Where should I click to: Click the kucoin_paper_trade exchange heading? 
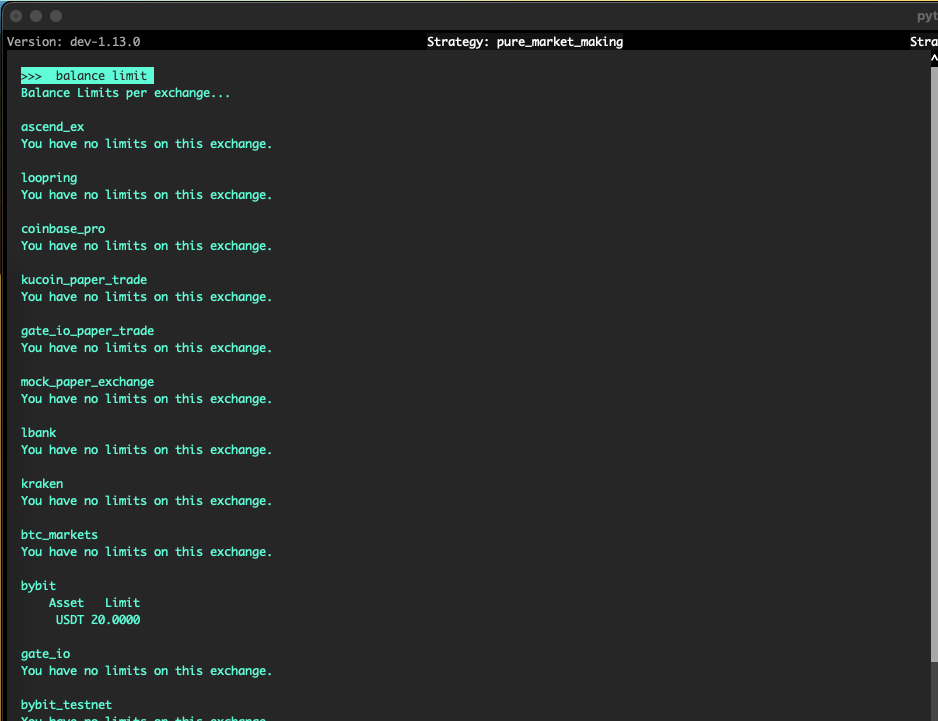click(84, 280)
